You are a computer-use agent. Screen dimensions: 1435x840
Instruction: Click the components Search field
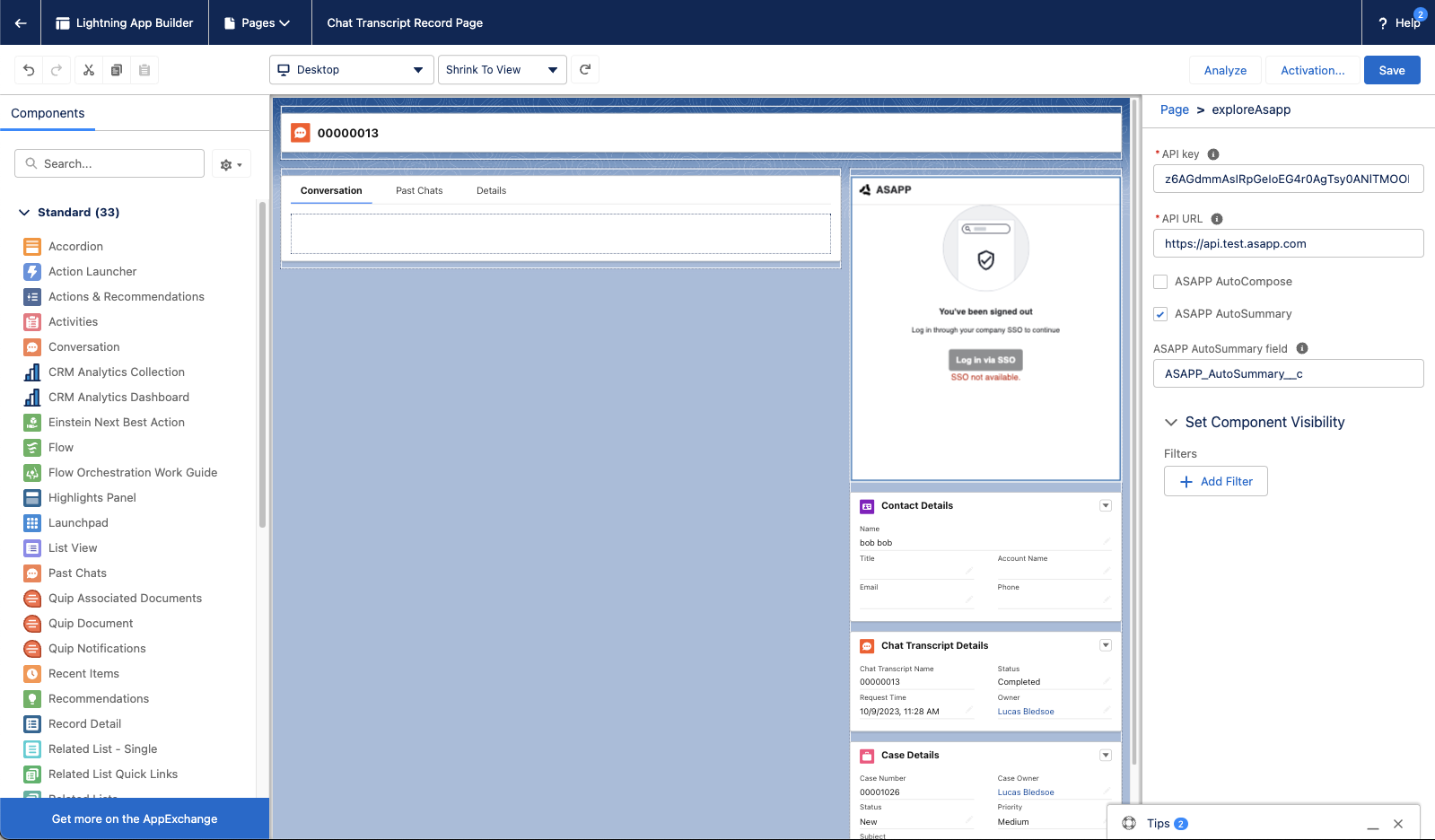point(109,163)
